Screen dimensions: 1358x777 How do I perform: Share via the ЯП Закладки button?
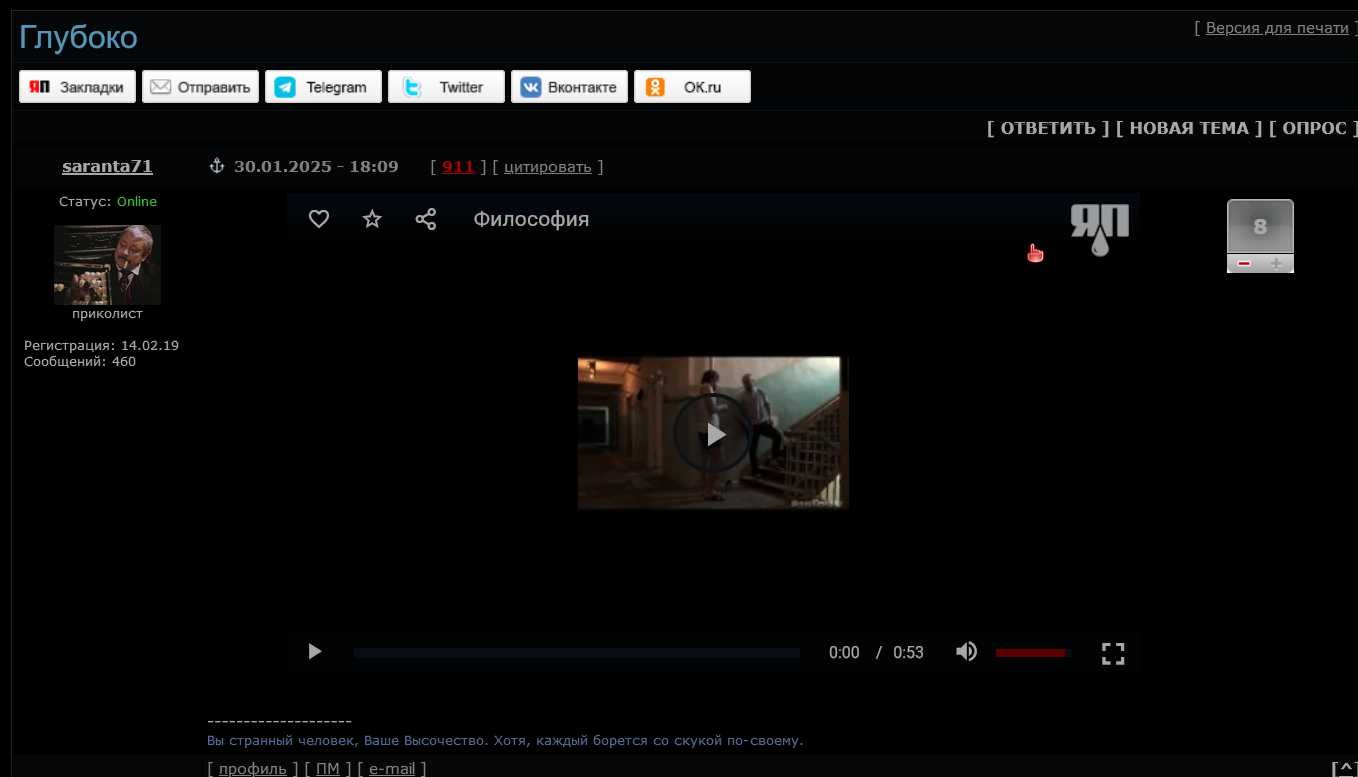point(77,87)
